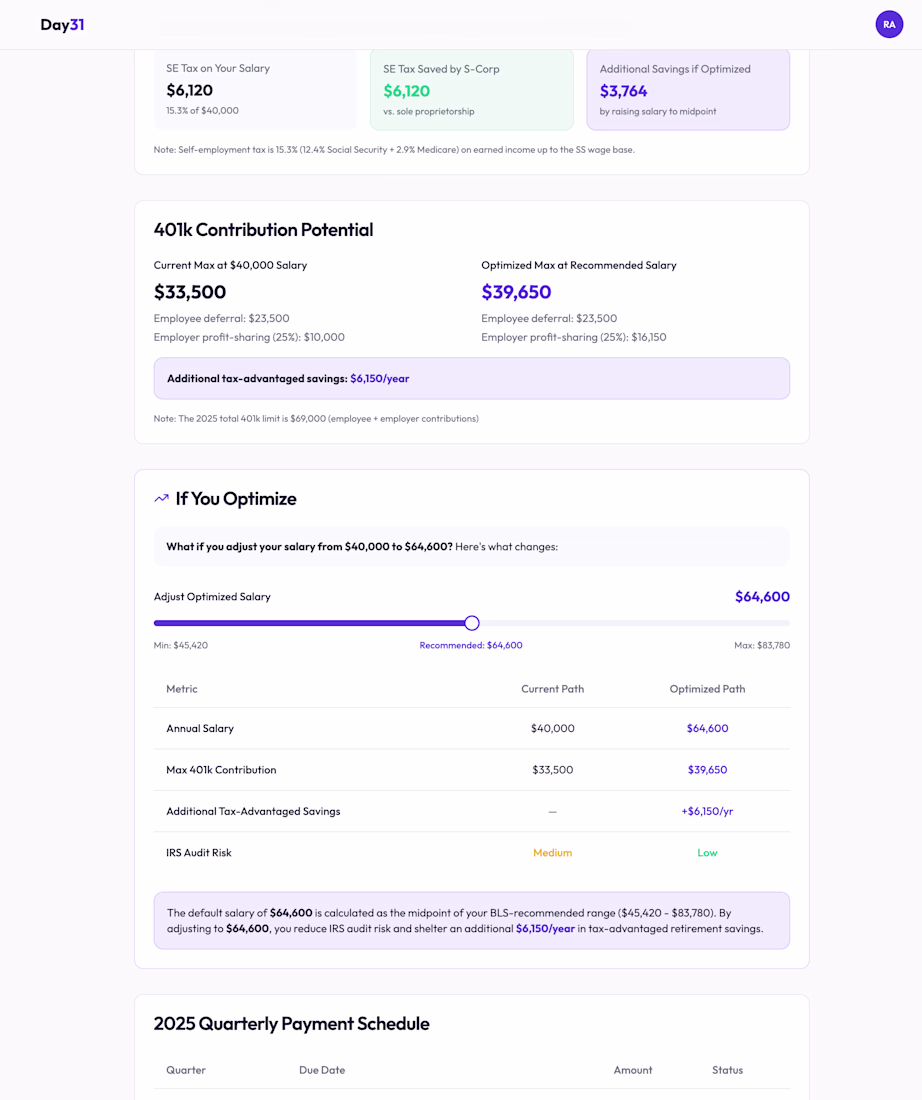The height and width of the screenshot is (1100, 922).
Task: Click the Min: $45,420 slider label
Action: (x=181, y=646)
